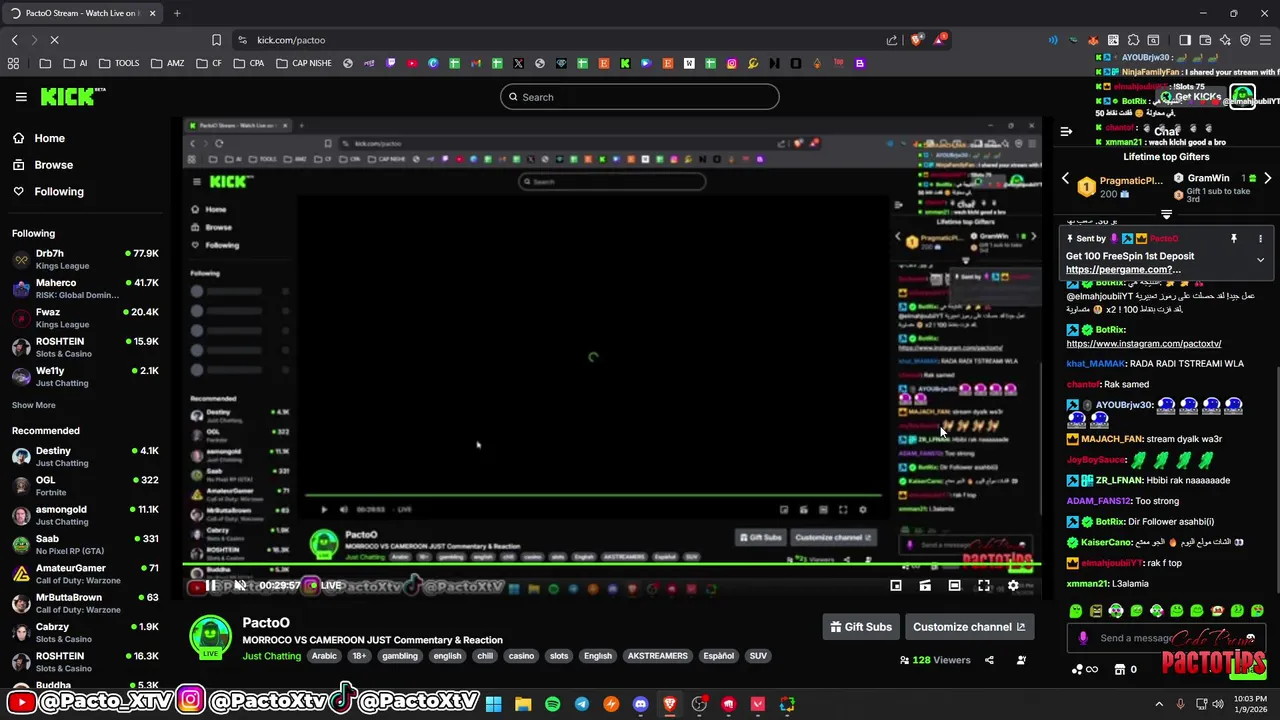The image size is (1280, 720).
Task: Open the Just Chatting category link
Action: (x=271, y=656)
